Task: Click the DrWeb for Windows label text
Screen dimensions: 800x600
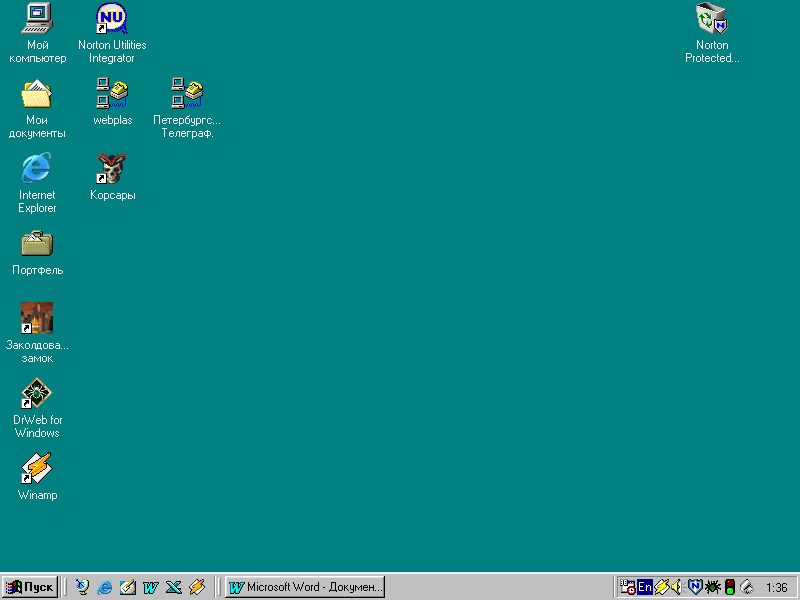Action: click(x=37, y=426)
